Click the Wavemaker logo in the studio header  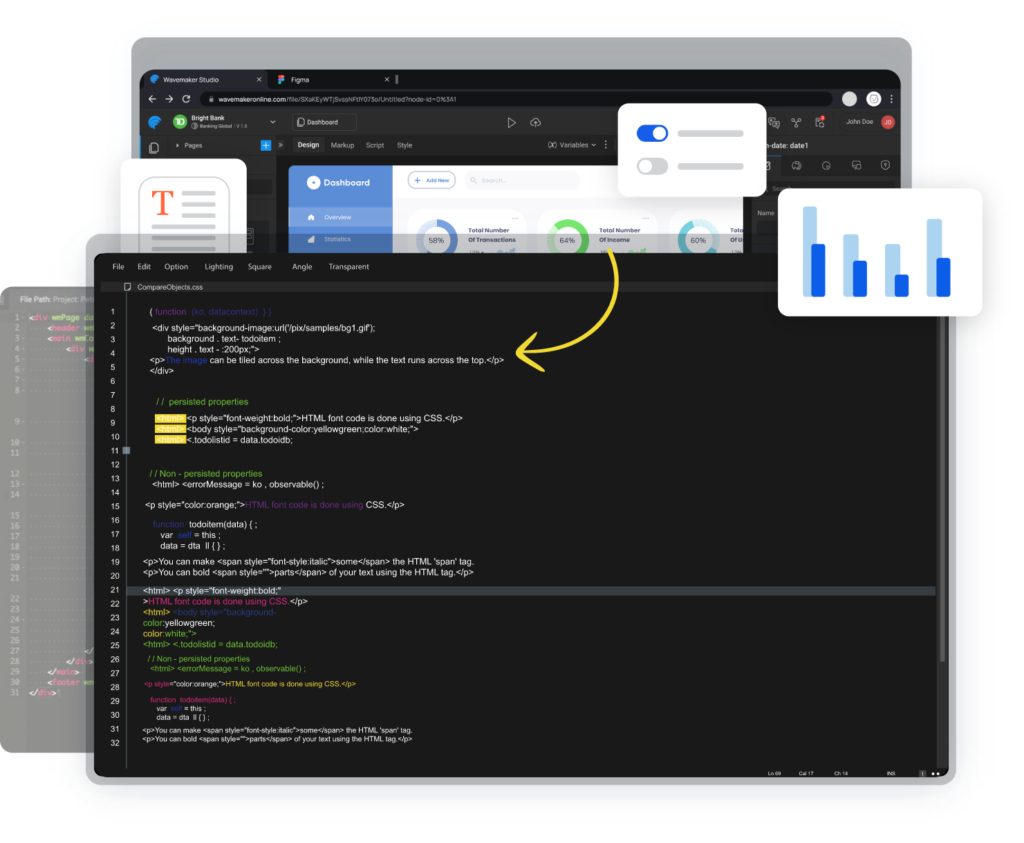pyautogui.click(x=155, y=122)
